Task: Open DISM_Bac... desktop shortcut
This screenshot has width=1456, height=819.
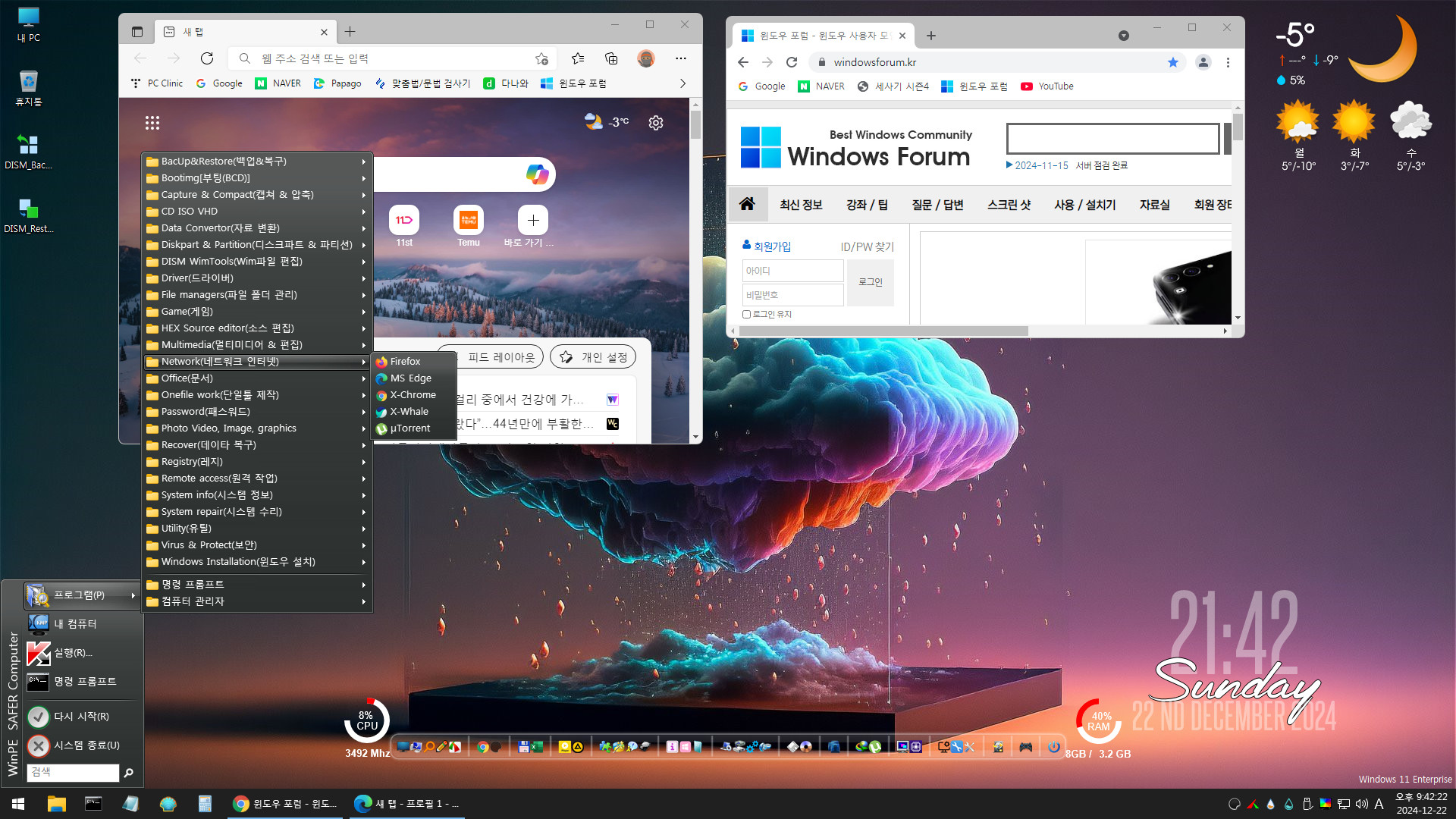Action: tap(29, 152)
